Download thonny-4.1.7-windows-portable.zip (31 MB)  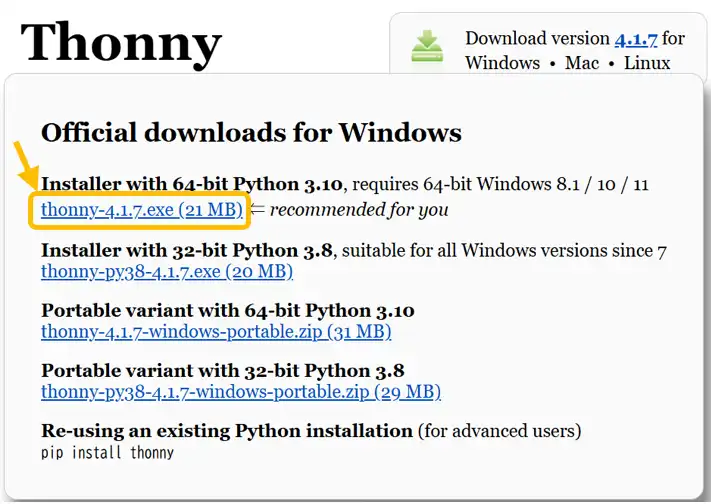(216, 332)
